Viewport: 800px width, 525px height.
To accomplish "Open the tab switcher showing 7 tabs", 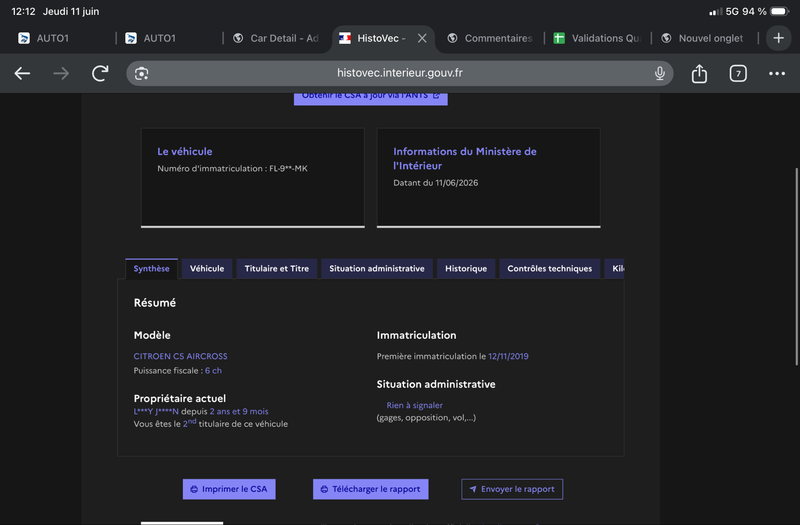I will point(738,73).
